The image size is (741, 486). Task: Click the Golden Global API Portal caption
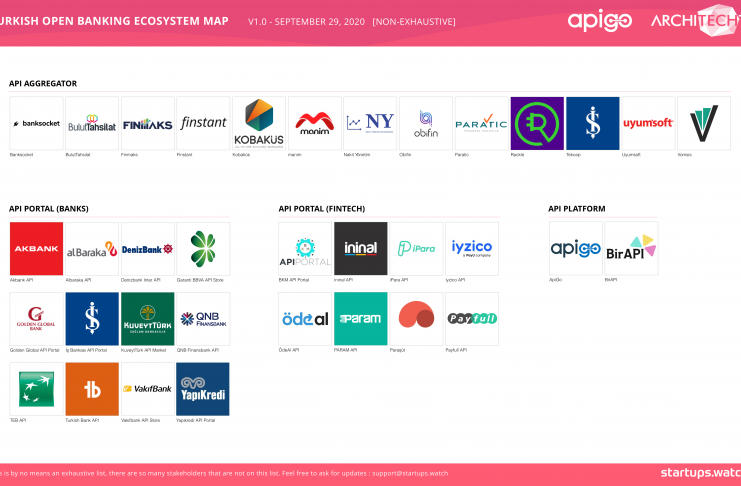click(x=35, y=350)
